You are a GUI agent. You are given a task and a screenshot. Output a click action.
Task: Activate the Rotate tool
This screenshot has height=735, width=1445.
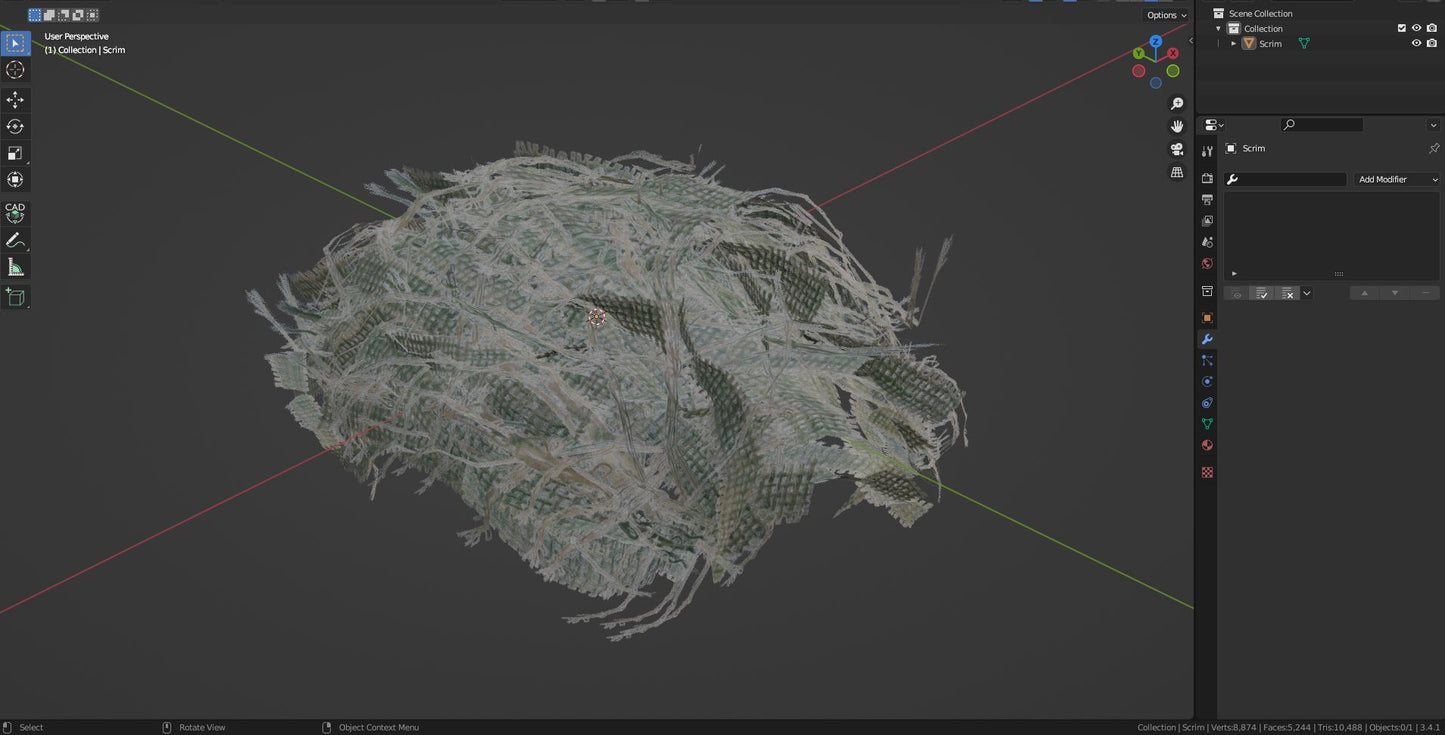coord(15,126)
